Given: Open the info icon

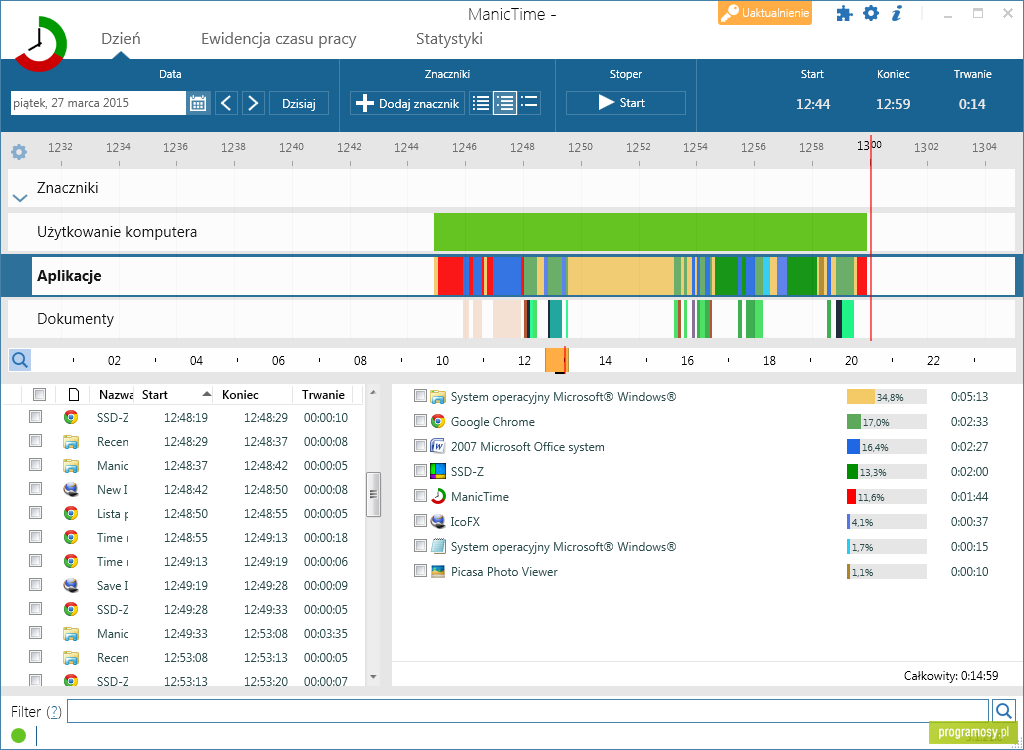Looking at the screenshot, I should coord(897,13).
